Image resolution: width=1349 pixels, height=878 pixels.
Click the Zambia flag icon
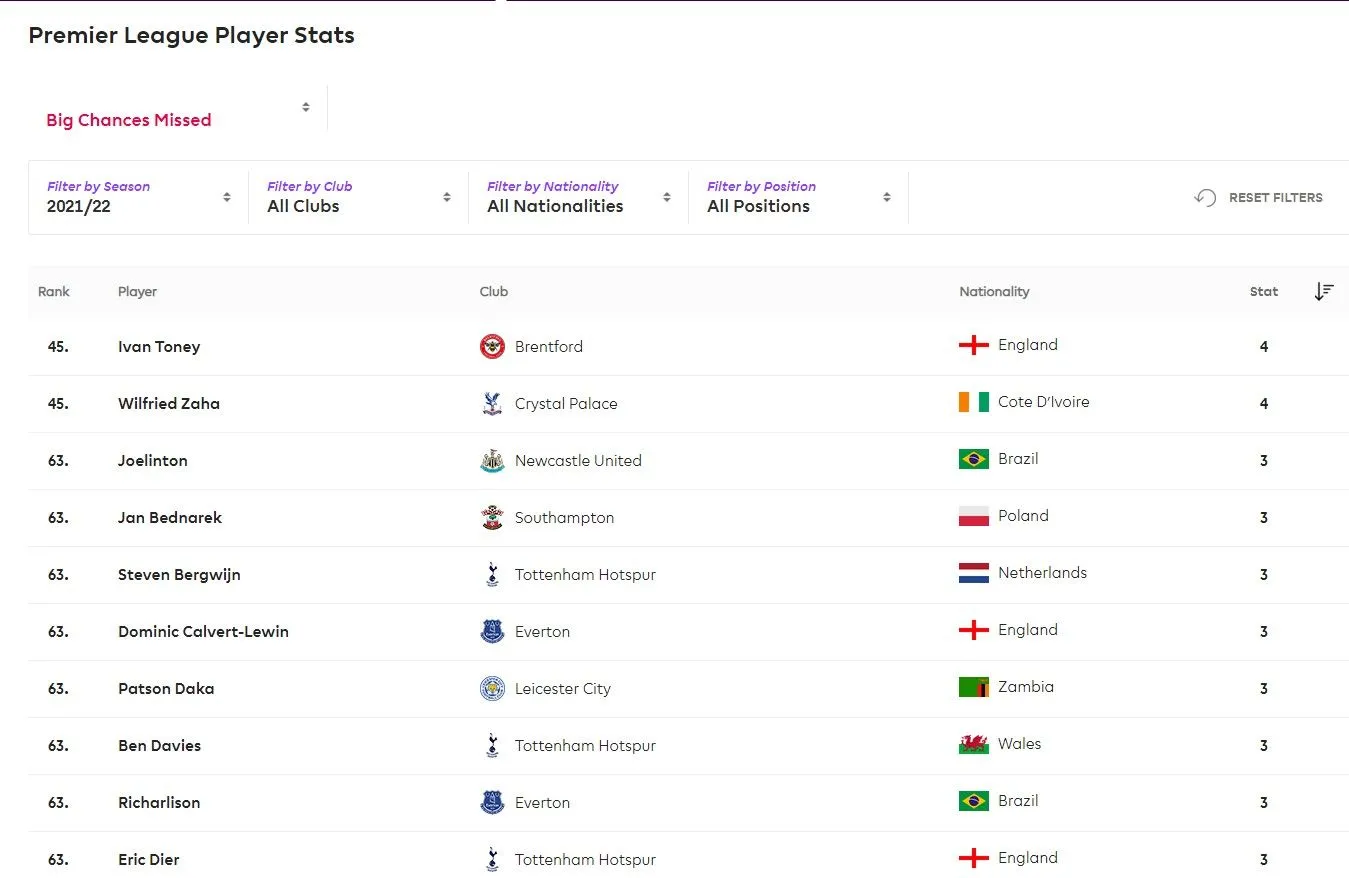click(973, 688)
